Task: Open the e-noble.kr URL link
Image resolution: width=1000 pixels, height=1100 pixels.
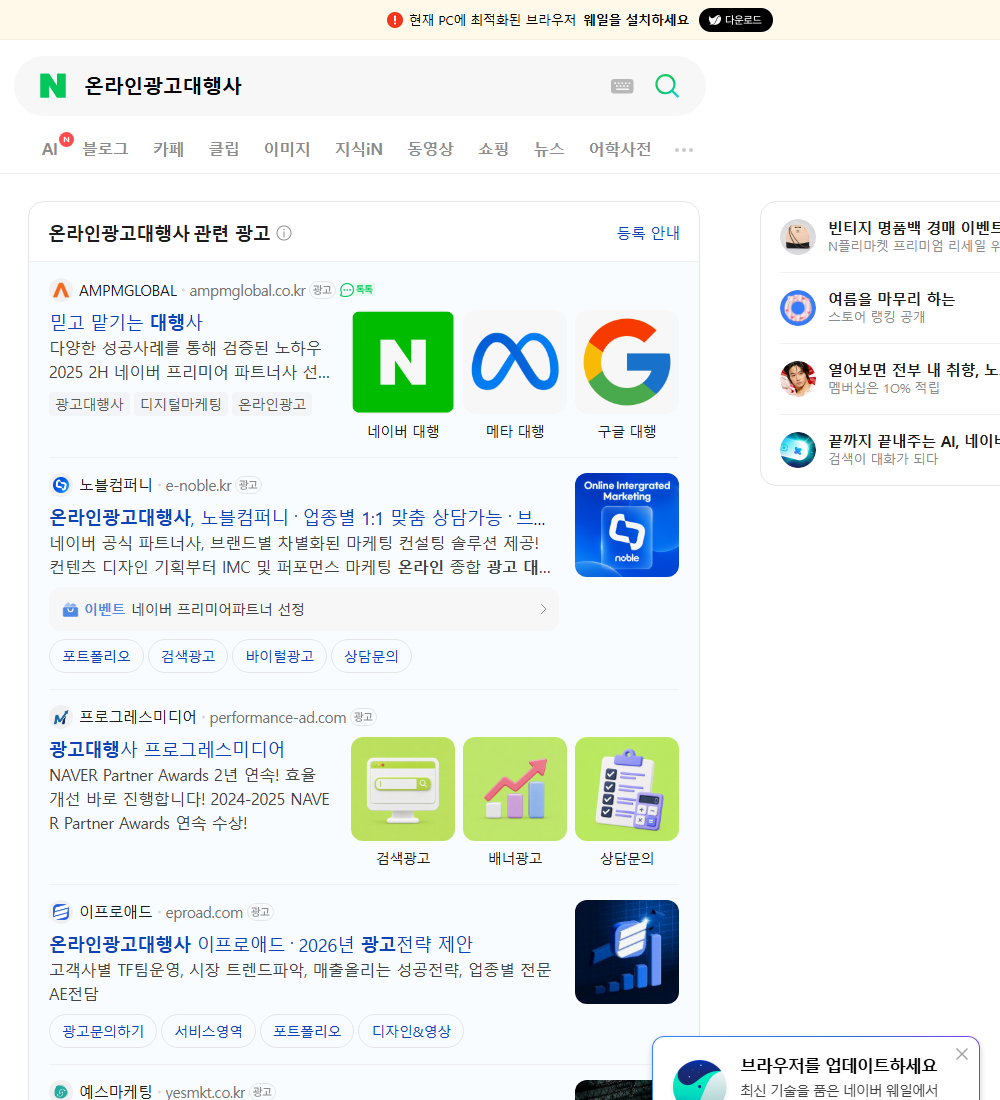Action: click(x=198, y=485)
